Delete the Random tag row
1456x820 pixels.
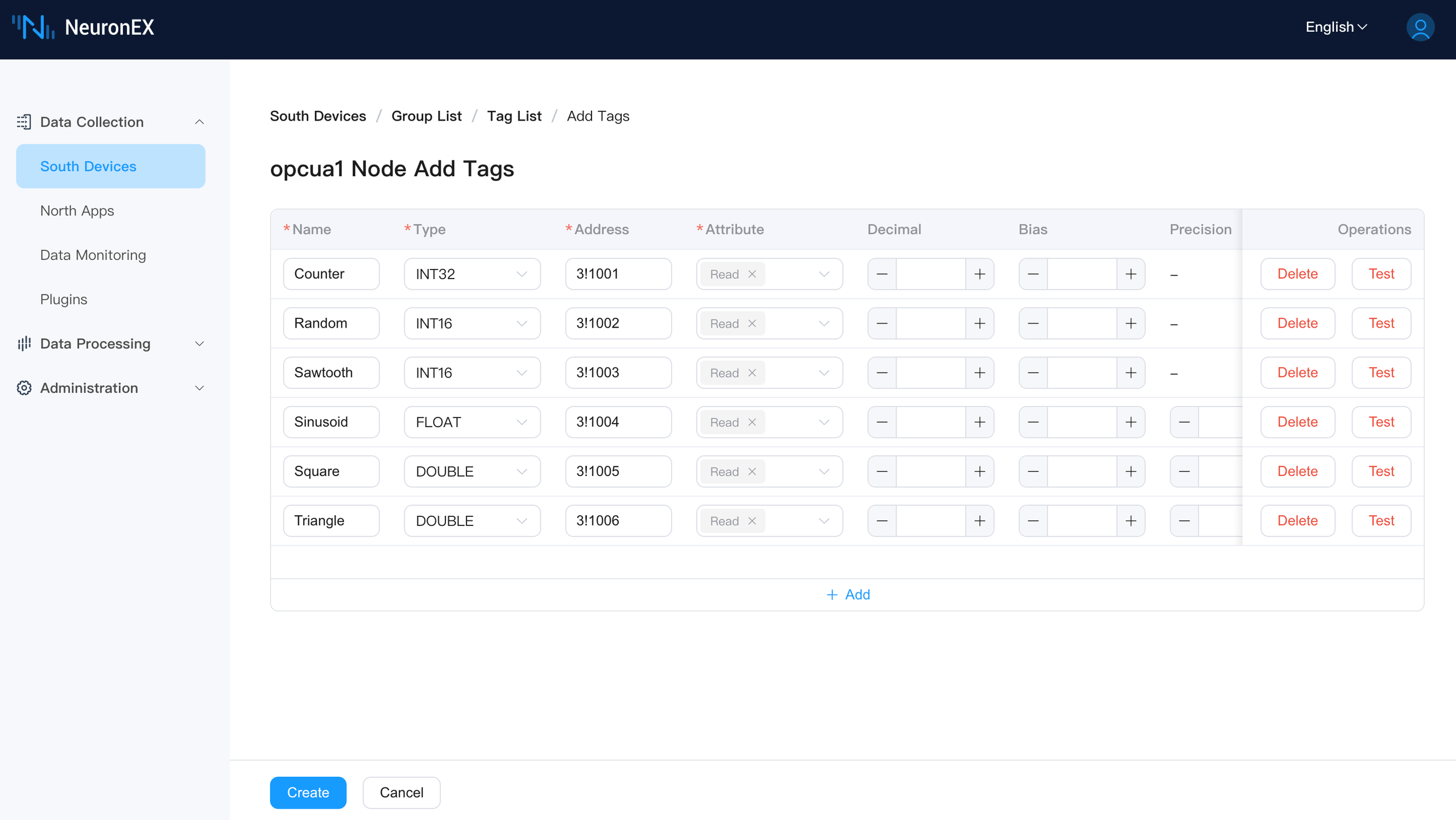(x=1297, y=323)
